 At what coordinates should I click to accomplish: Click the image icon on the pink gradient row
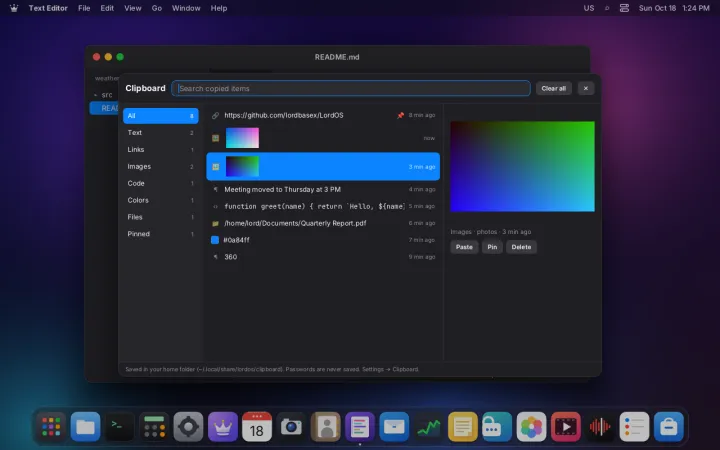215,138
